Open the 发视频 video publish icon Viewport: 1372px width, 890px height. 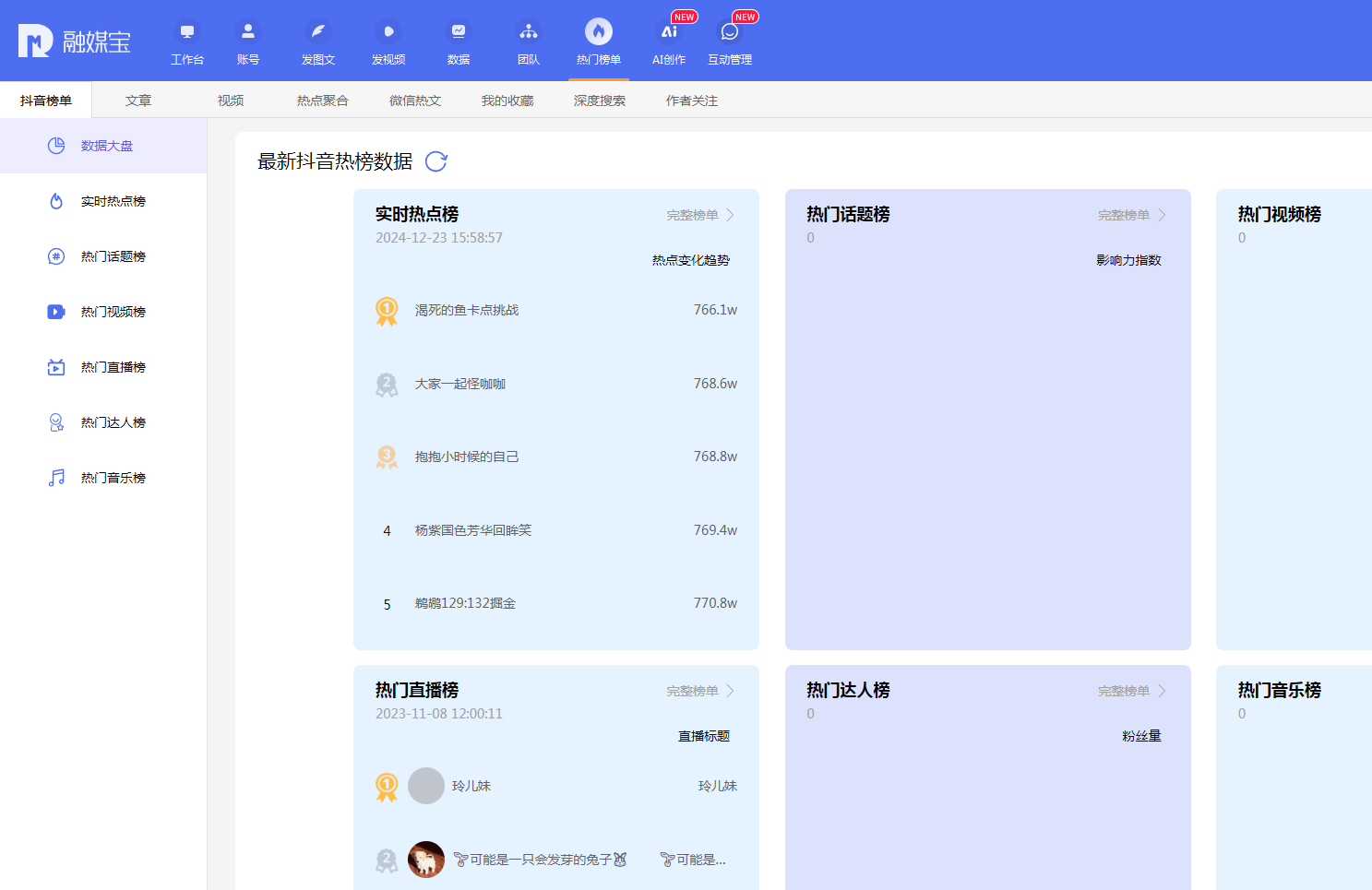point(388,31)
